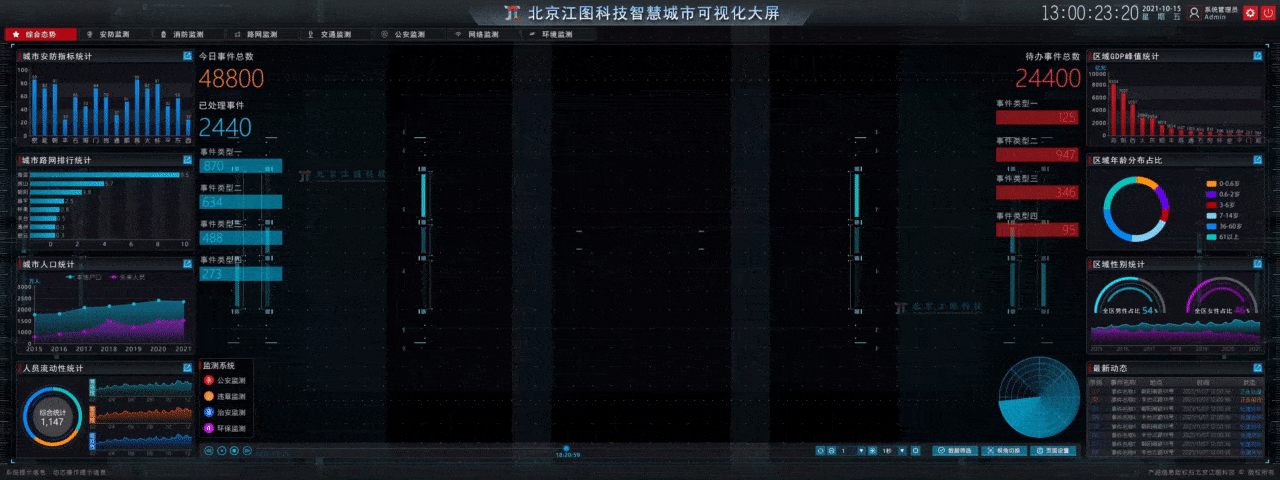
Task: Click the orange 0-0.6岁 legend swatch
Action: click(1211, 183)
